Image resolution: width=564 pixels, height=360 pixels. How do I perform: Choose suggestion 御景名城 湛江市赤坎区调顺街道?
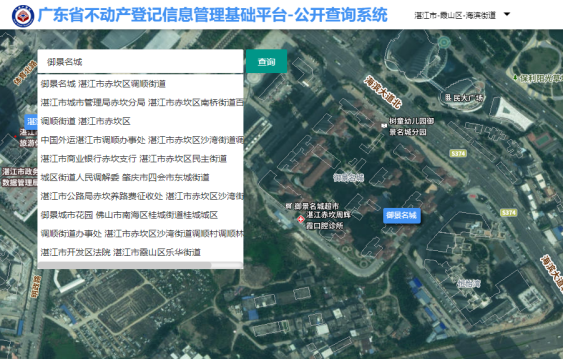140,84
